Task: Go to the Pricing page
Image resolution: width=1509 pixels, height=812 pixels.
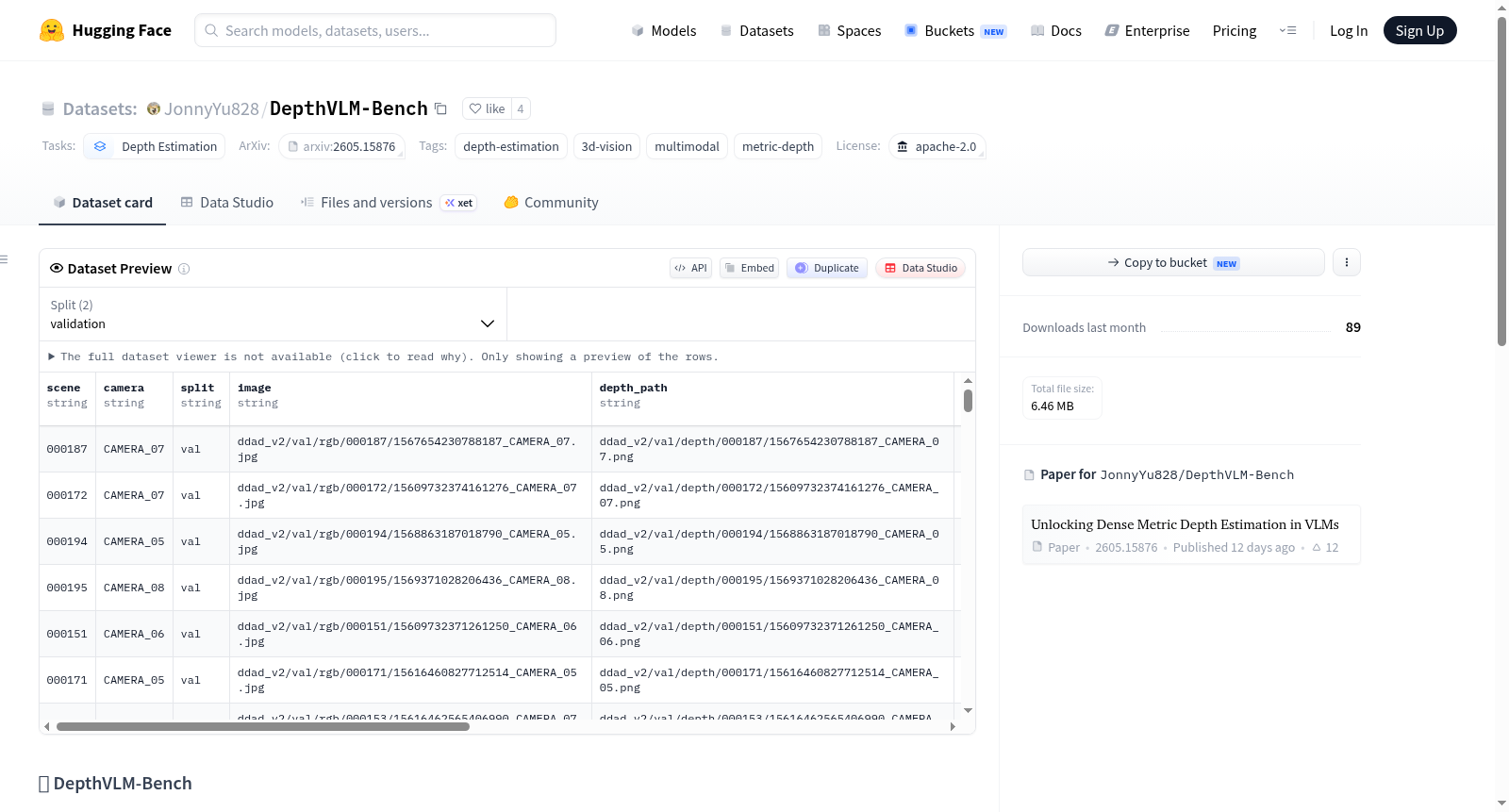Action: click(x=1235, y=30)
